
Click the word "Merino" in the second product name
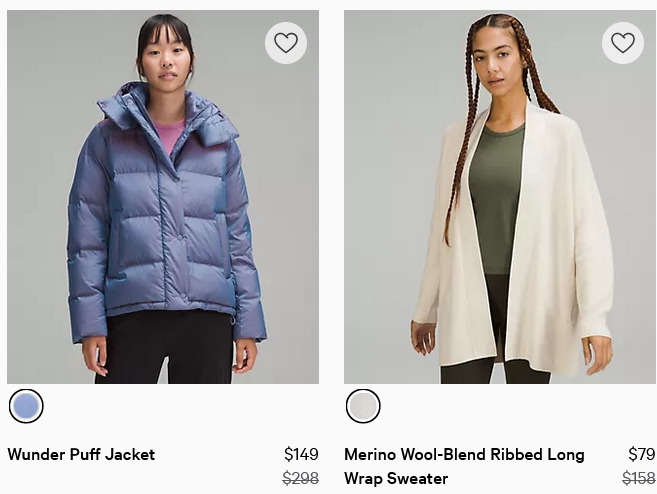click(369, 454)
